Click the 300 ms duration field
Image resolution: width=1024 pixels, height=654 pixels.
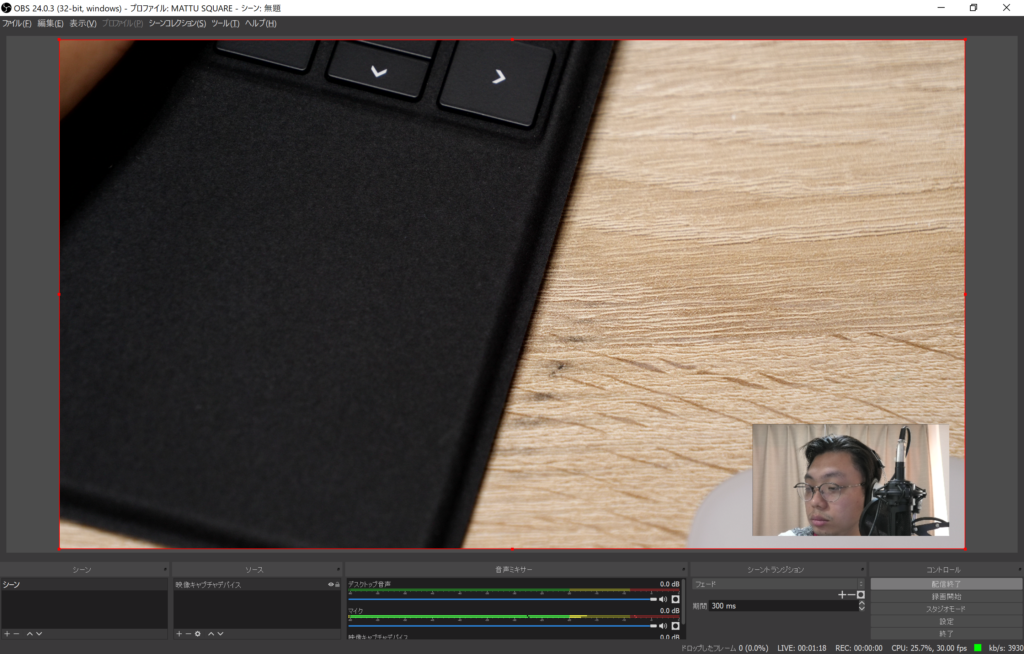[782, 606]
